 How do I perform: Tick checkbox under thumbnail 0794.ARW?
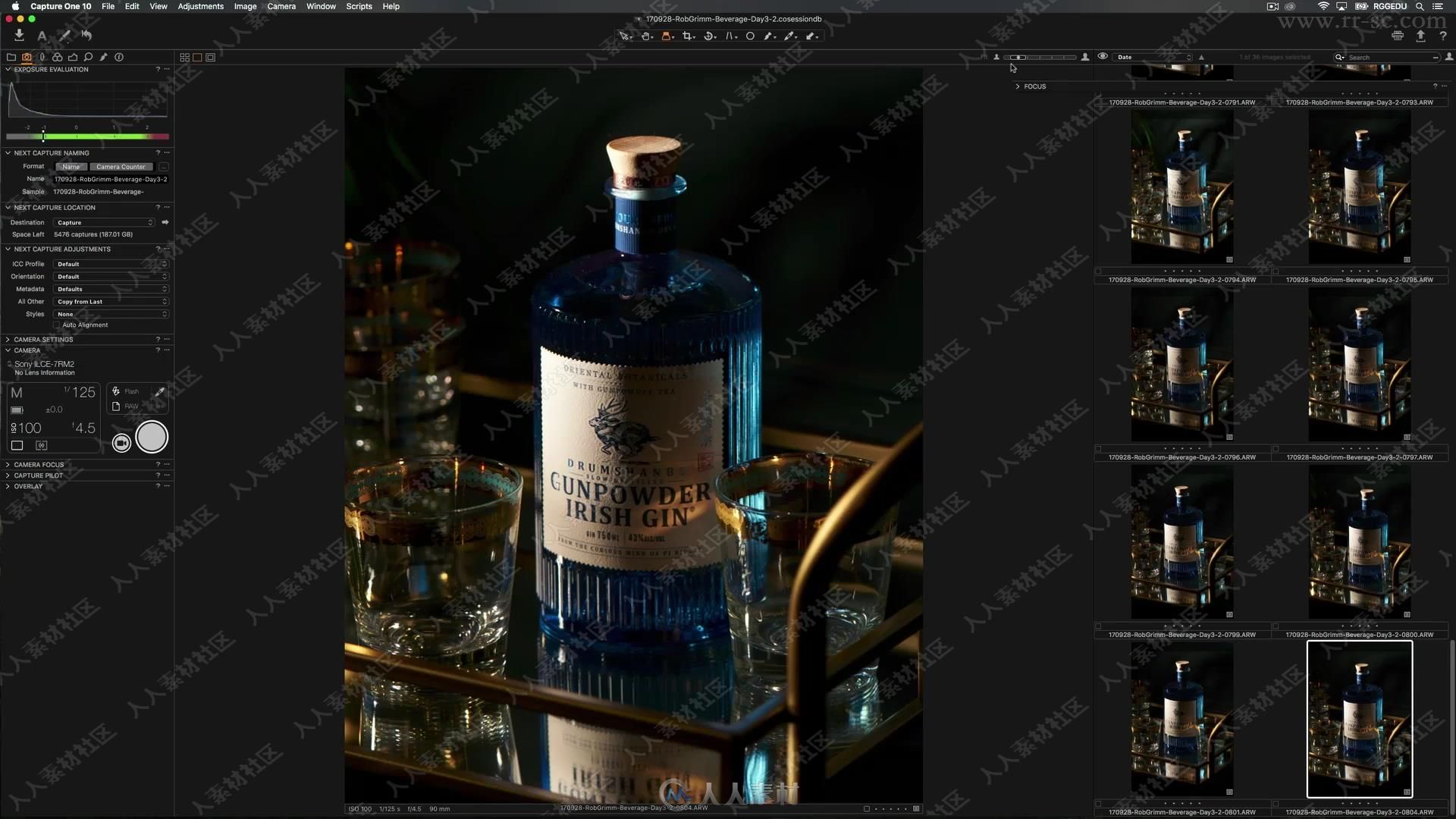(x=1098, y=271)
